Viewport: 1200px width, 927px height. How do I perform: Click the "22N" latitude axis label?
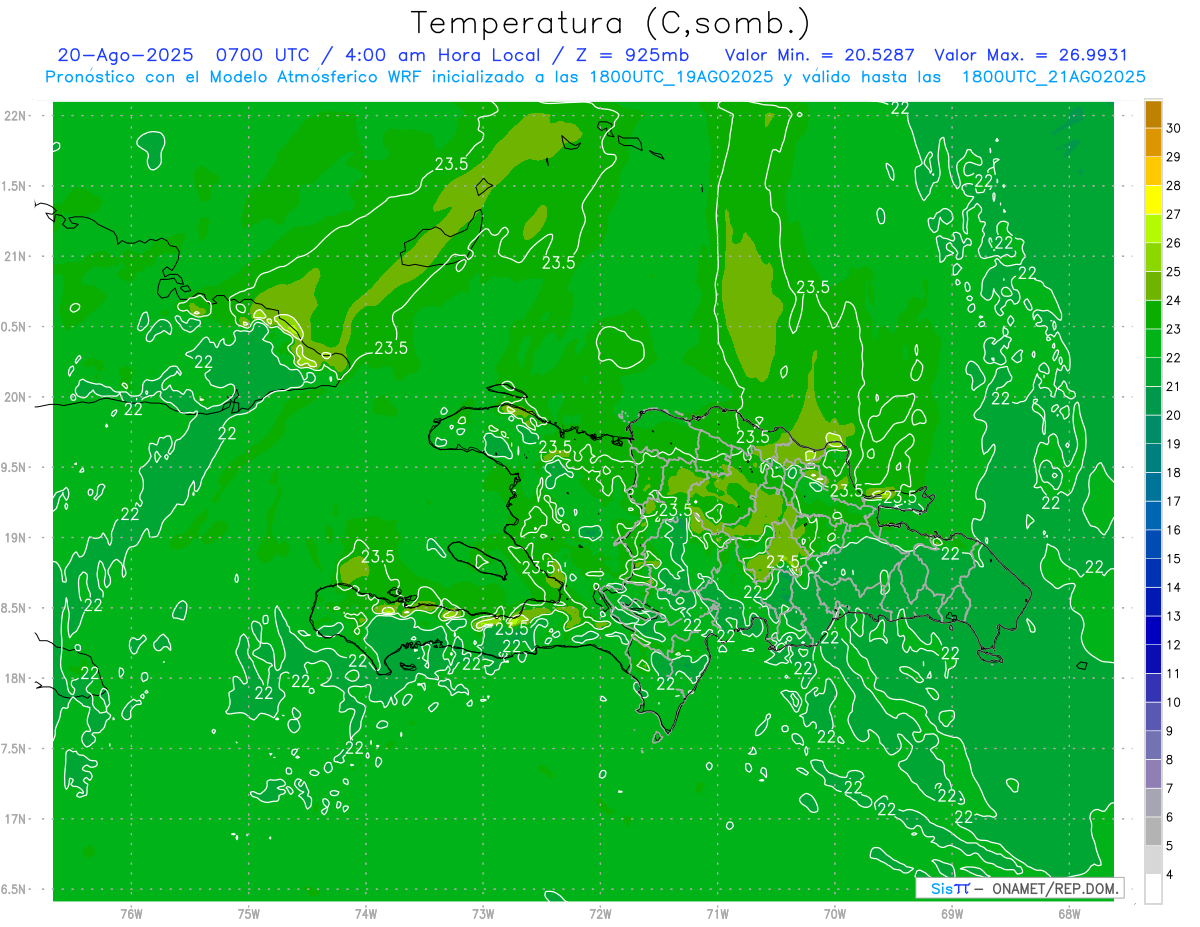click(15, 116)
